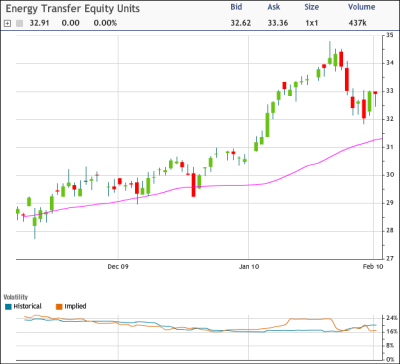The height and width of the screenshot is (364, 400).
Task: Click the 35 price axis label
Action: [390, 35]
